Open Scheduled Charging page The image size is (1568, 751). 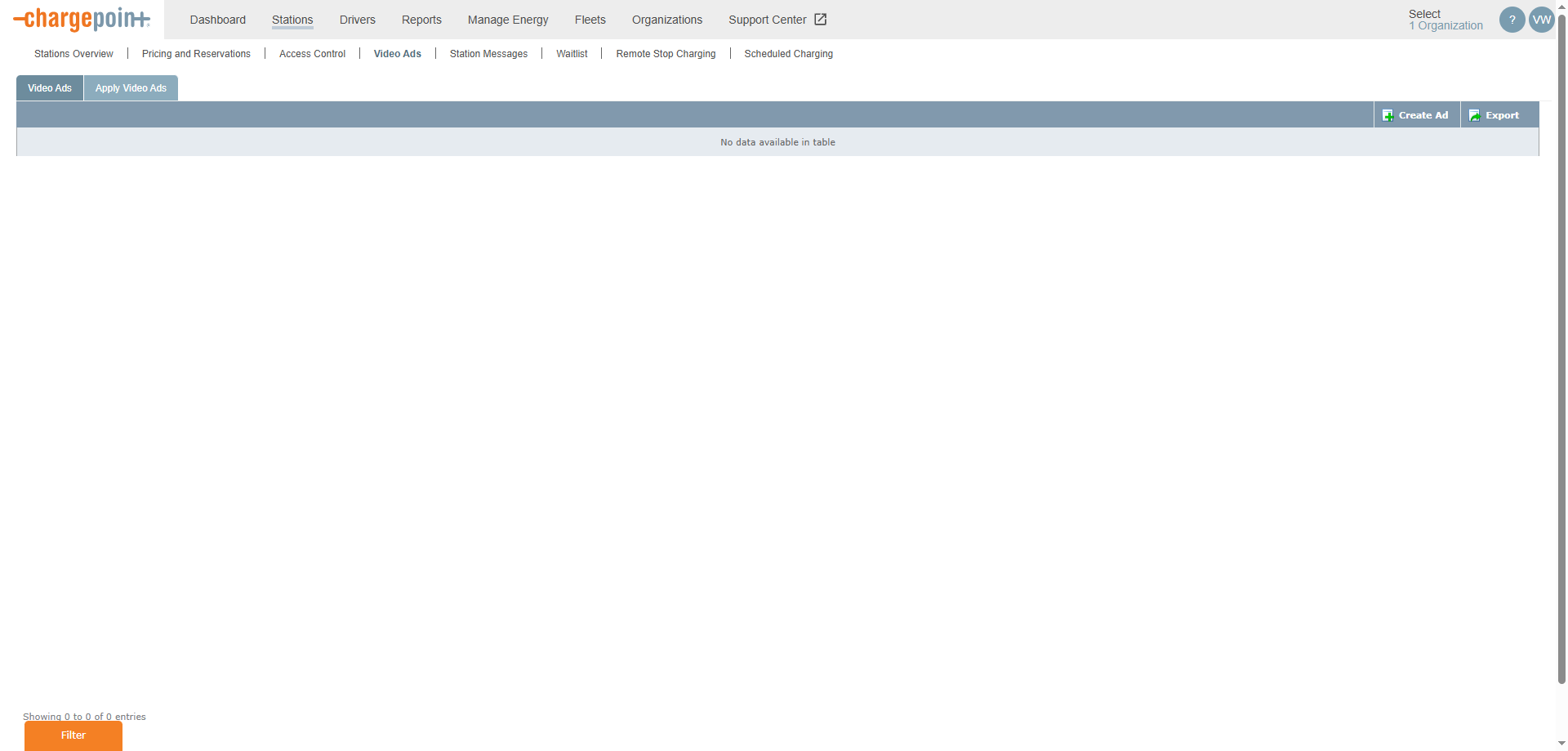tap(789, 54)
